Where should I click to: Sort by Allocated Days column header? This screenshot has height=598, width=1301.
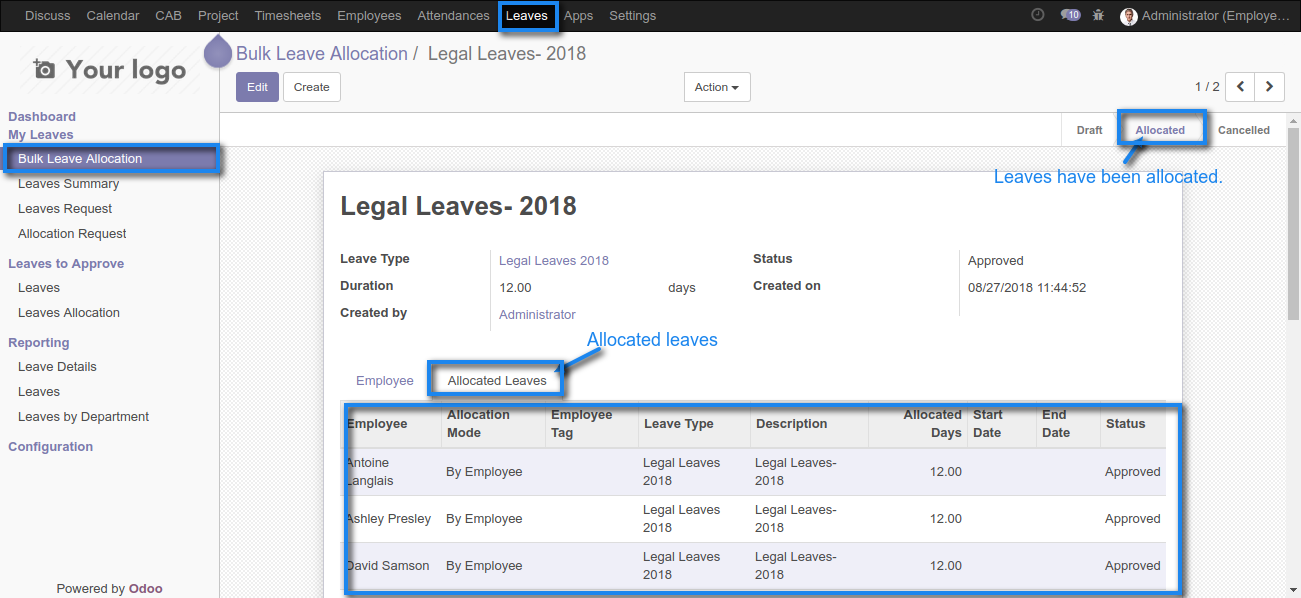pyautogui.click(x=917, y=424)
